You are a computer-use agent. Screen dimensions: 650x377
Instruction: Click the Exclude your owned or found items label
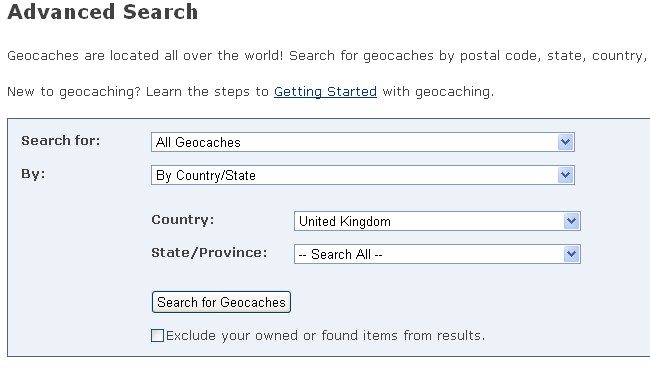tap(325, 335)
